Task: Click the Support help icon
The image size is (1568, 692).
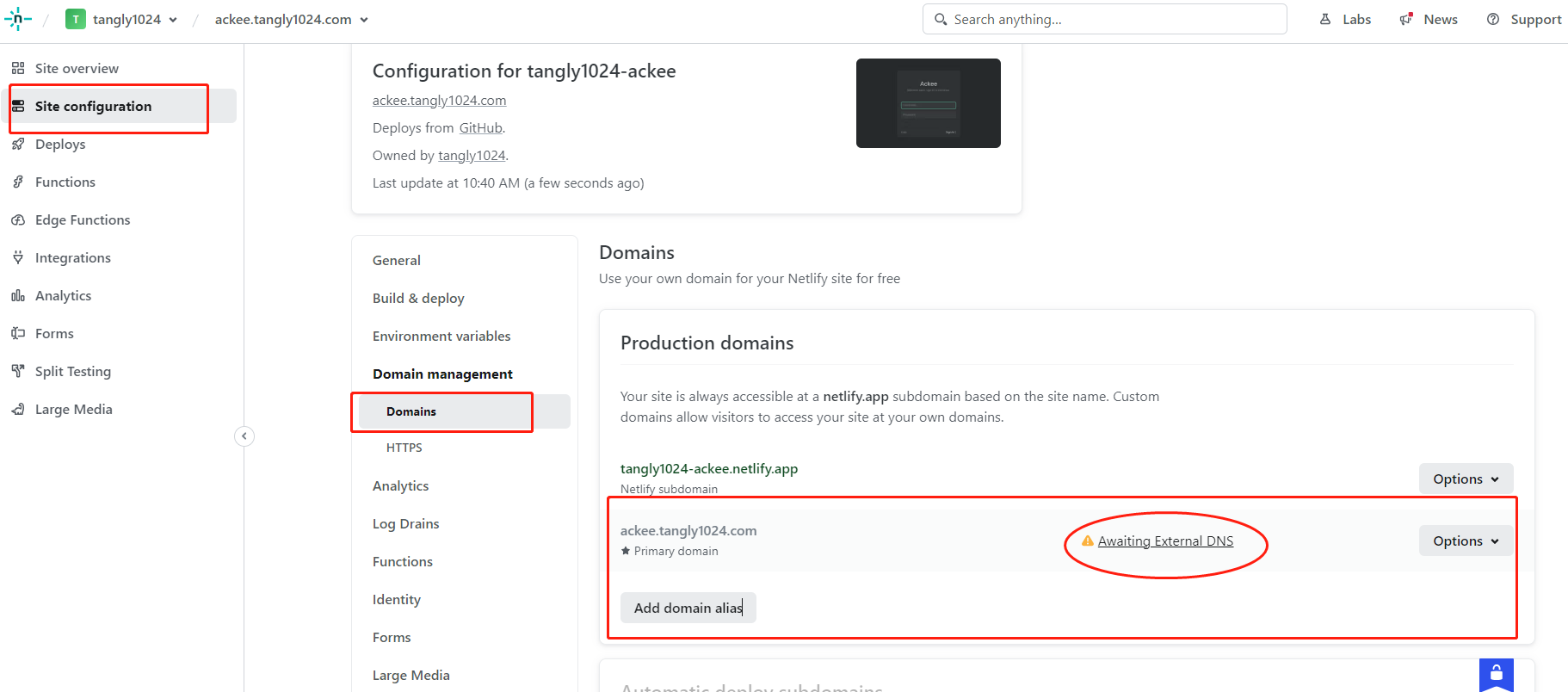Action: (1493, 19)
